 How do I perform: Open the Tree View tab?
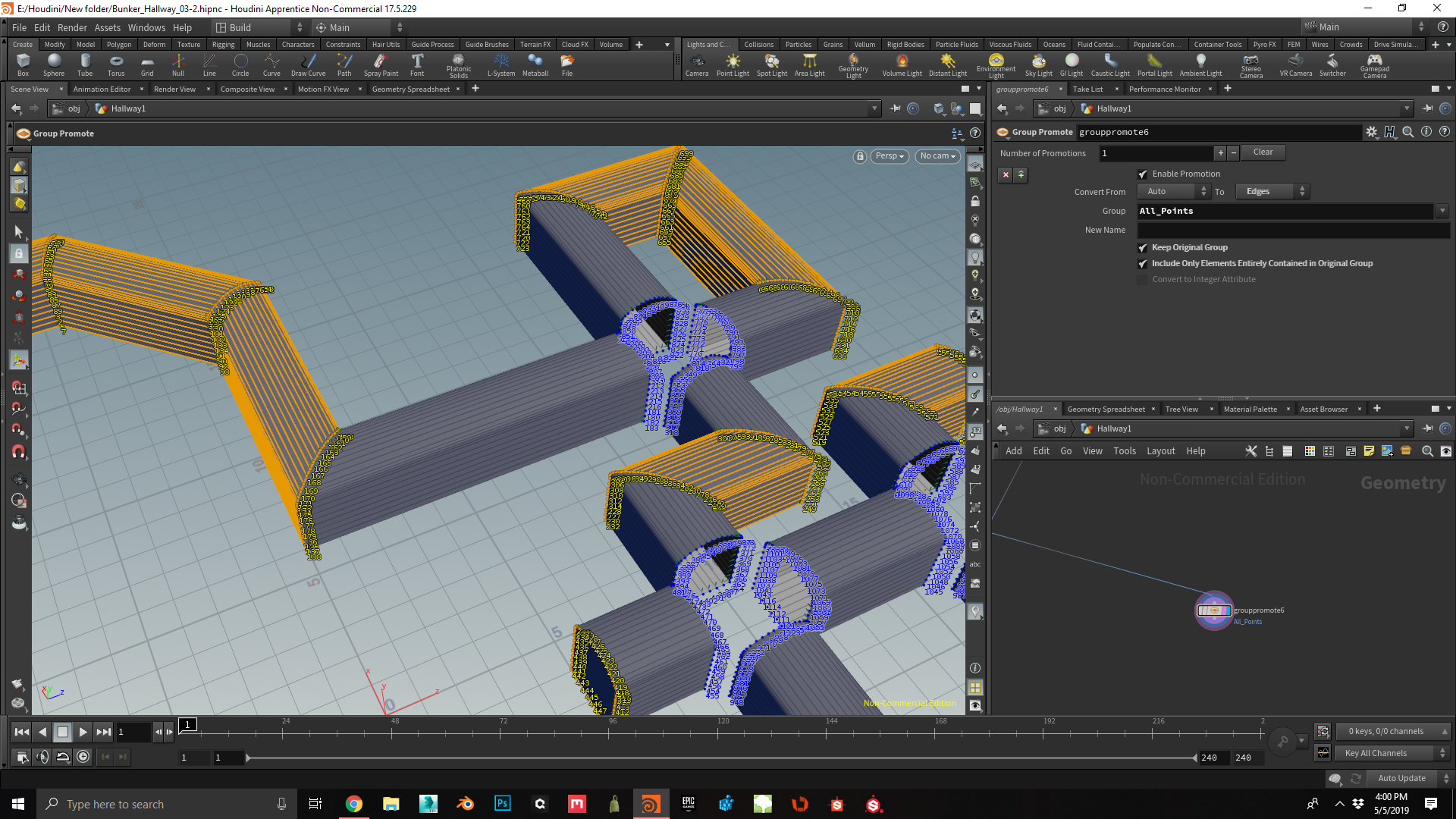coord(1181,409)
